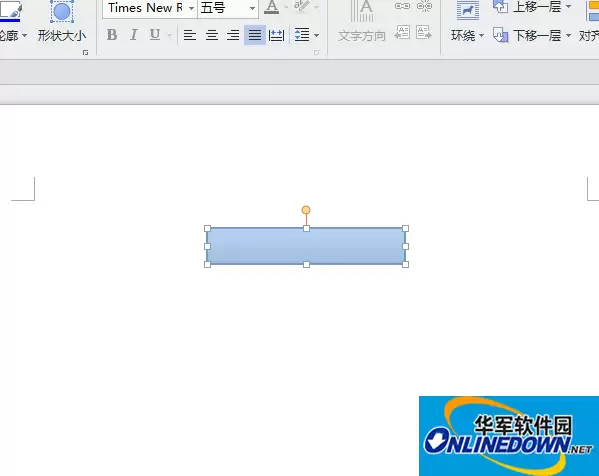Click the 下移一层 send backward button

tap(527, 36)
